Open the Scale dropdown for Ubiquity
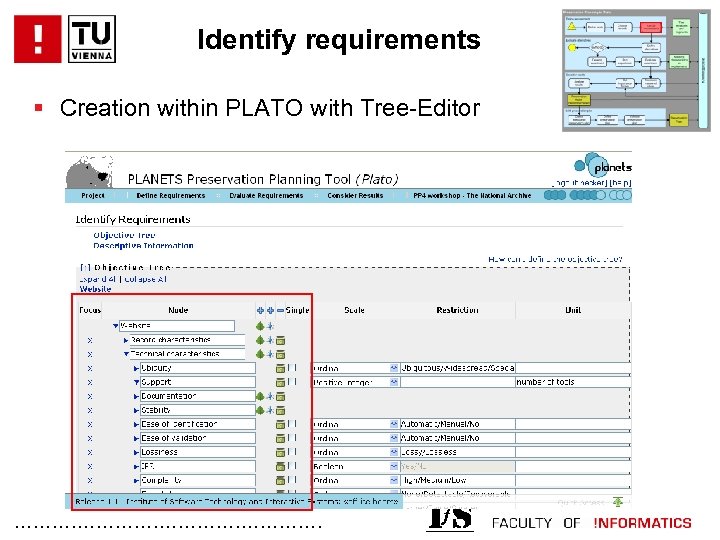The image size is (720, 540). [x=394, y=368]
